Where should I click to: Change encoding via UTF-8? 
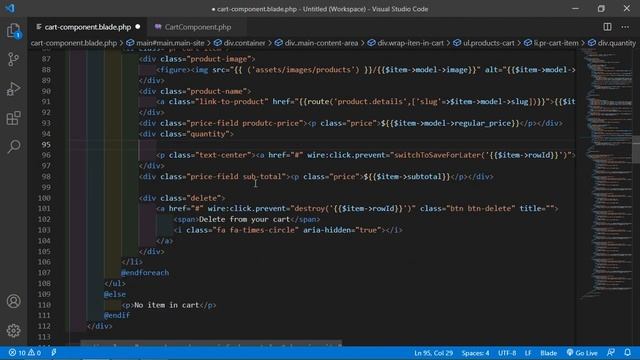pos(507,353)
